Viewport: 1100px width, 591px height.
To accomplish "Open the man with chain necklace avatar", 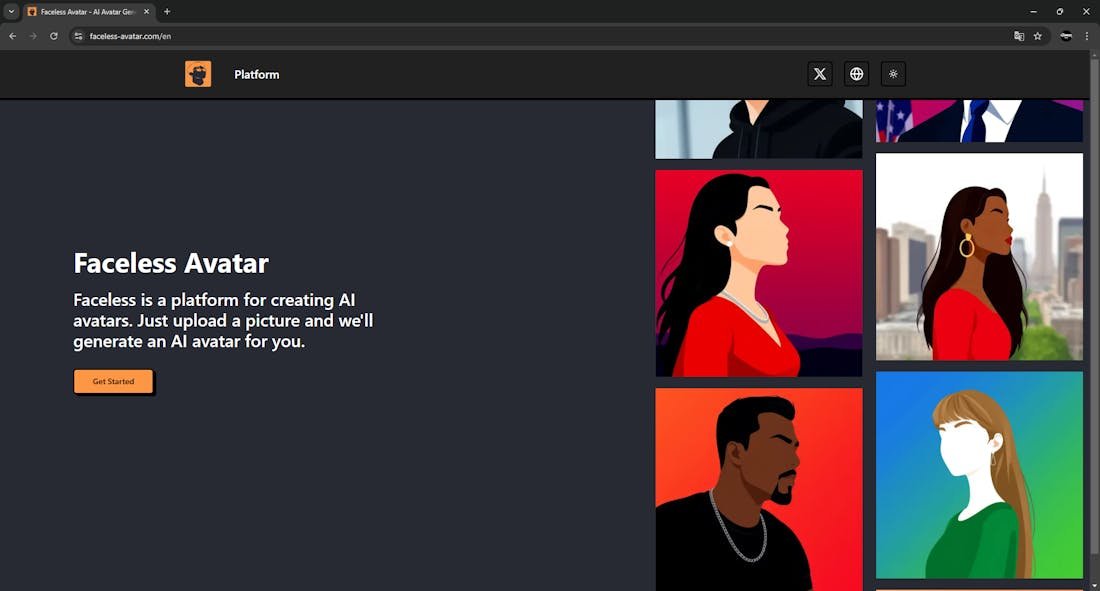I will (758, 489).
